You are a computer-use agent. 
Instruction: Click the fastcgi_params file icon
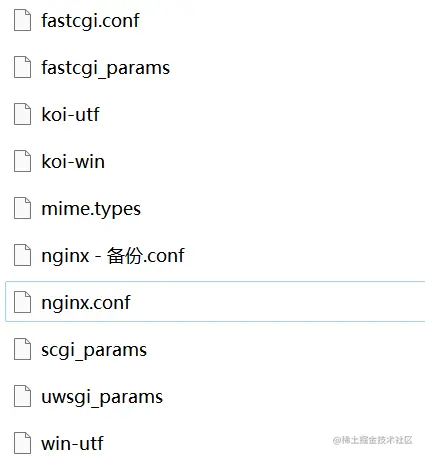point(22,67)
